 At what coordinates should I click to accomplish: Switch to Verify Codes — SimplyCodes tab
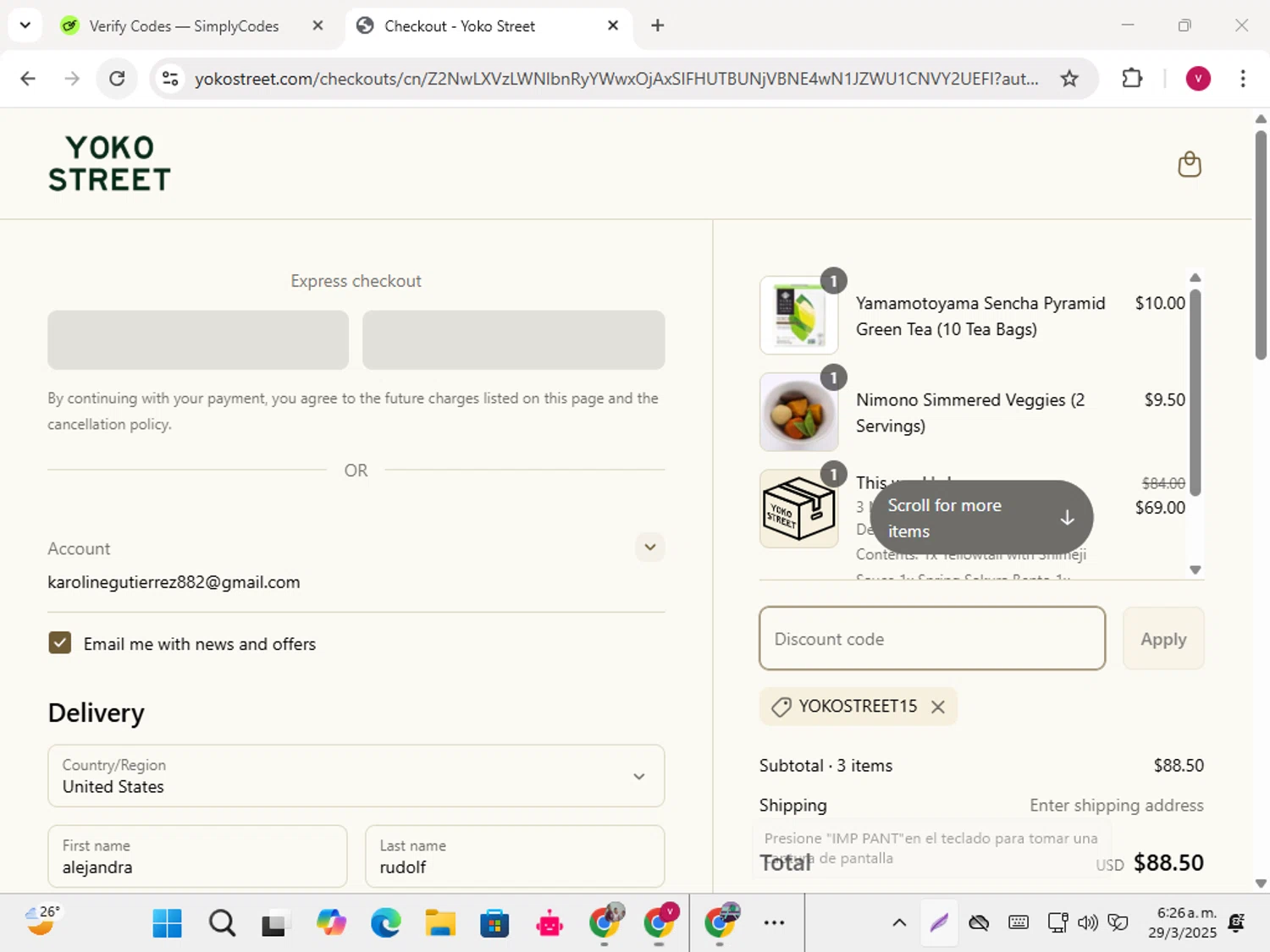[184, 26]
